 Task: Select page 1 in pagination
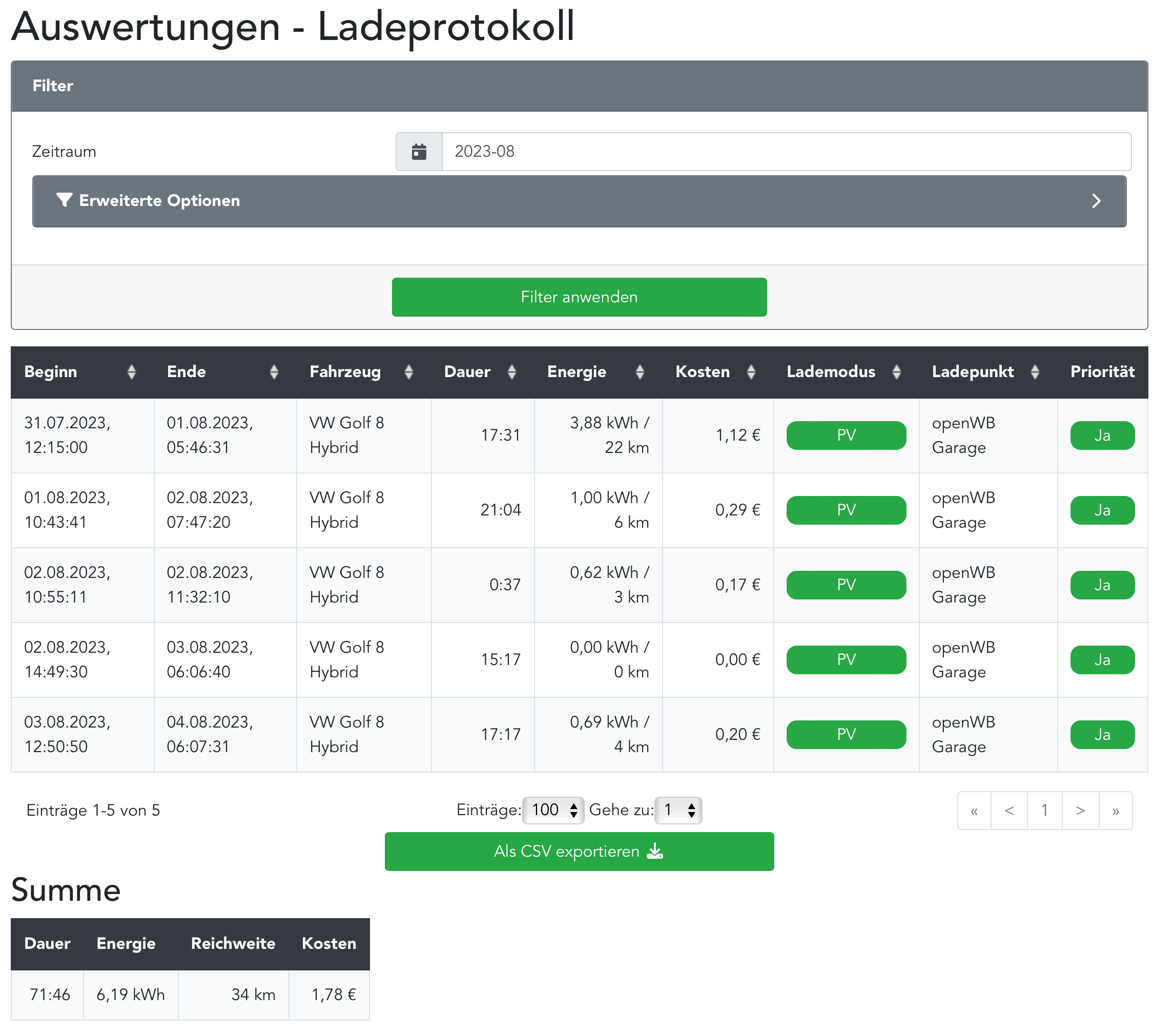coord(1044,810)
